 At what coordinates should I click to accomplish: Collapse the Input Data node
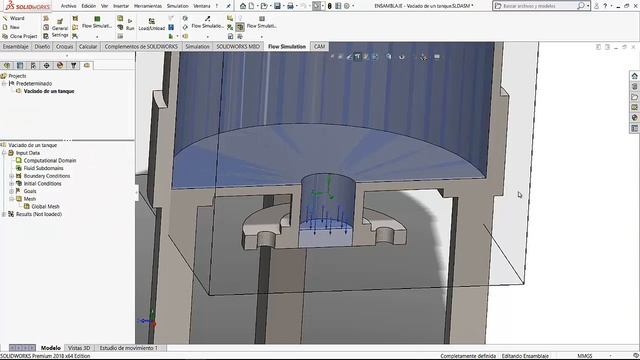pos(4,153)
